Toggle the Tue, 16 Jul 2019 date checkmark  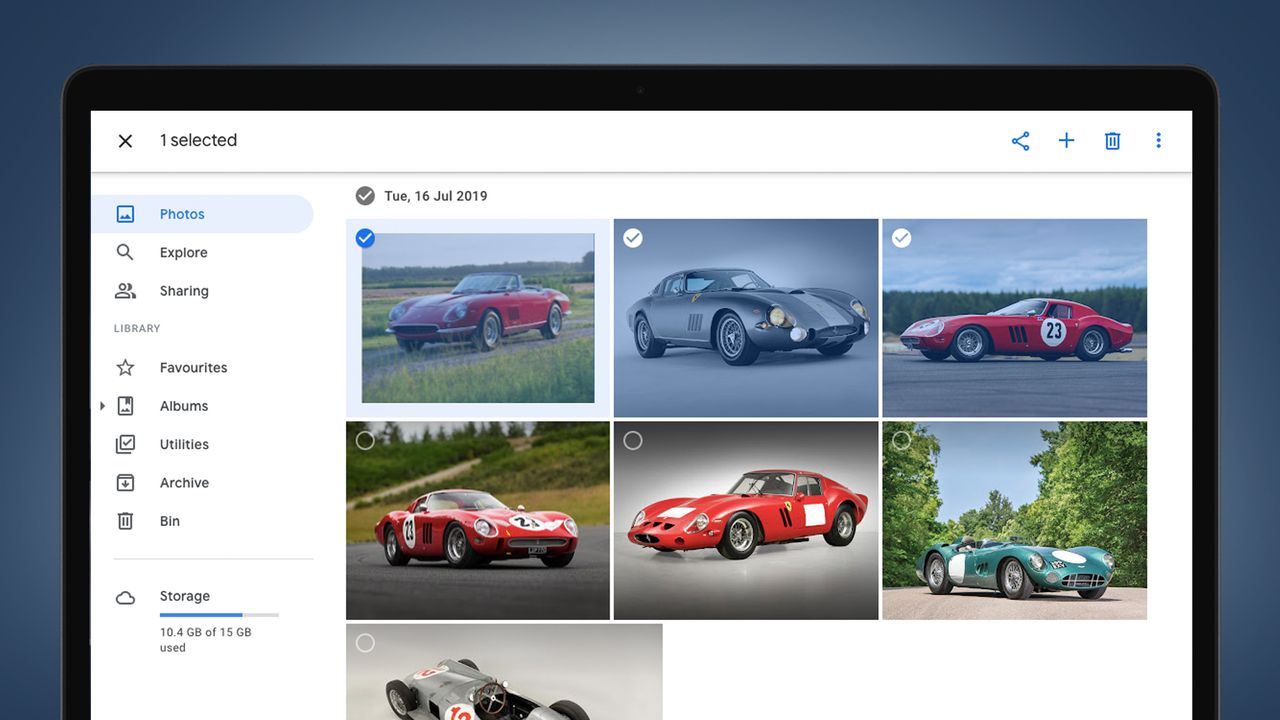click(365, 195)
